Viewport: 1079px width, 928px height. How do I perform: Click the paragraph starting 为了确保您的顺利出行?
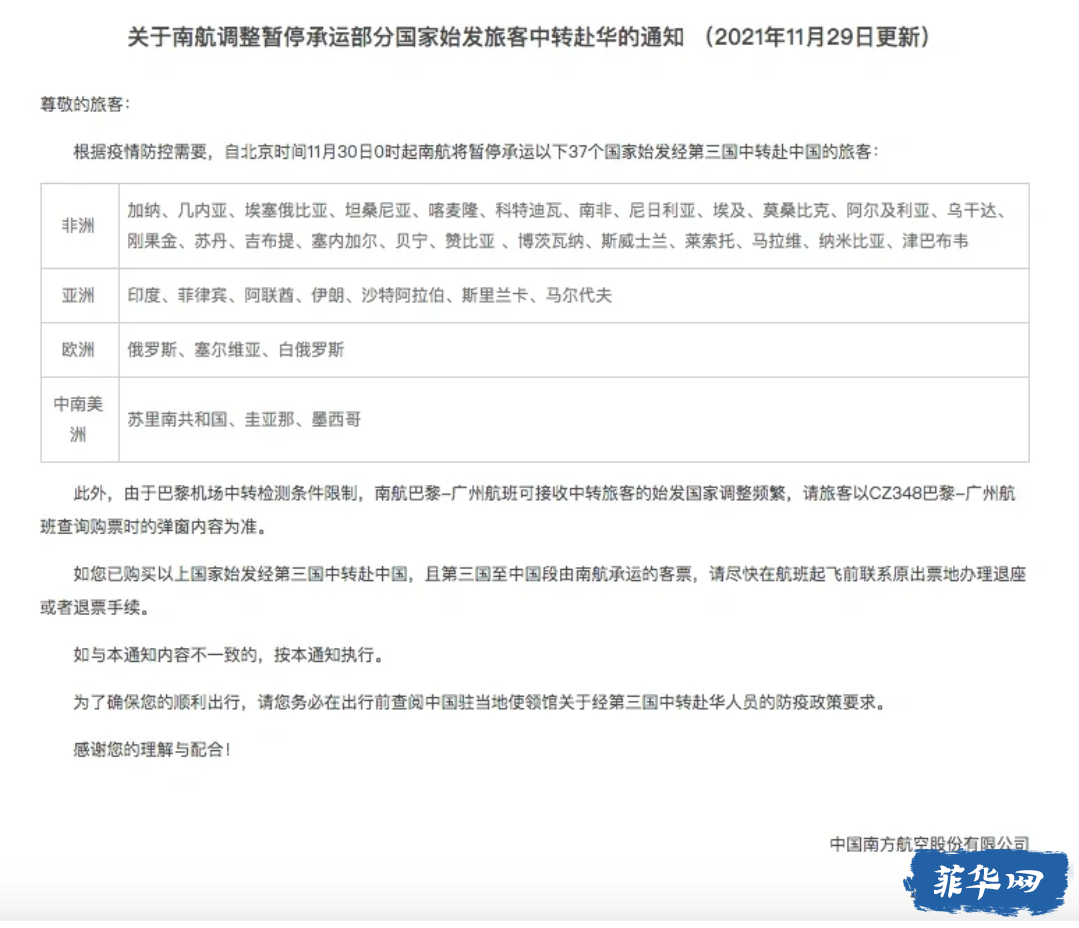pos(480,702)
